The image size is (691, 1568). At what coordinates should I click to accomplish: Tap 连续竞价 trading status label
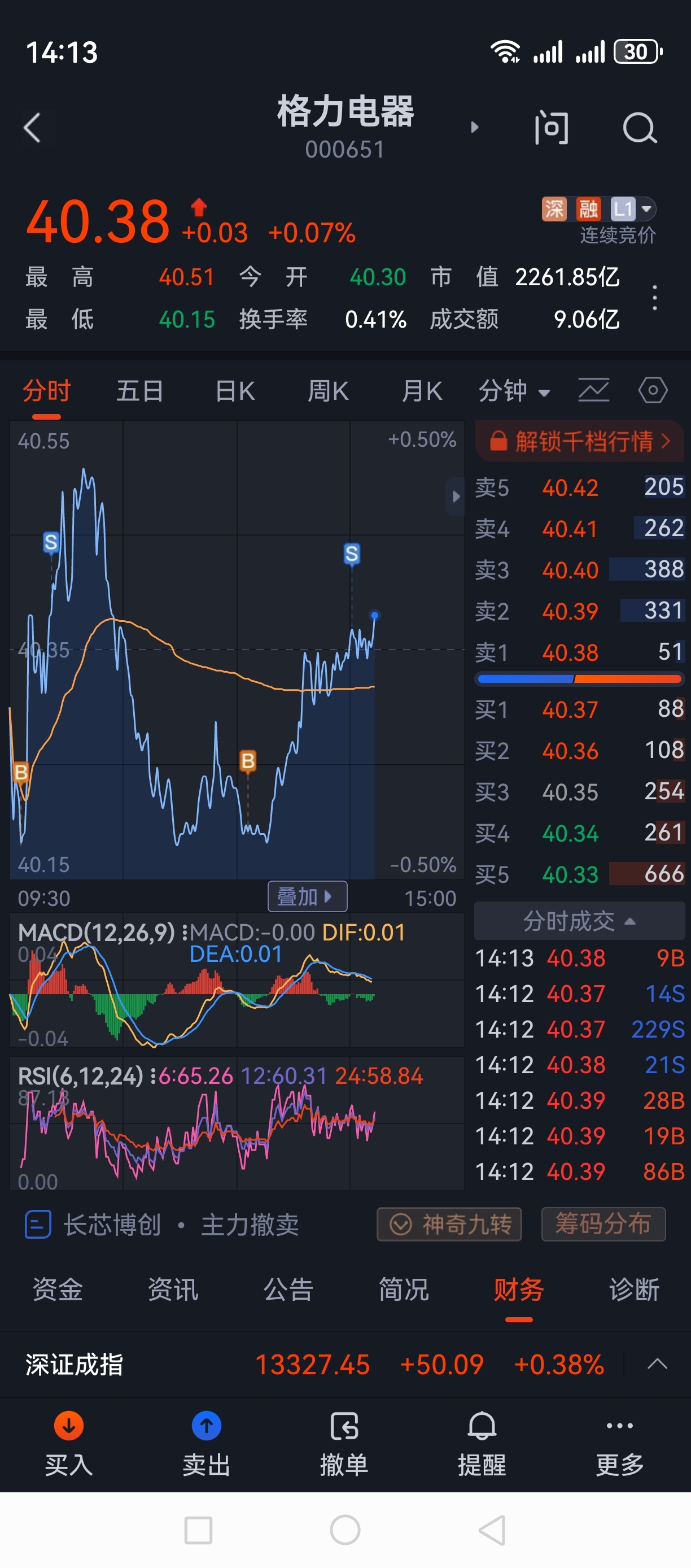point(618,235)
